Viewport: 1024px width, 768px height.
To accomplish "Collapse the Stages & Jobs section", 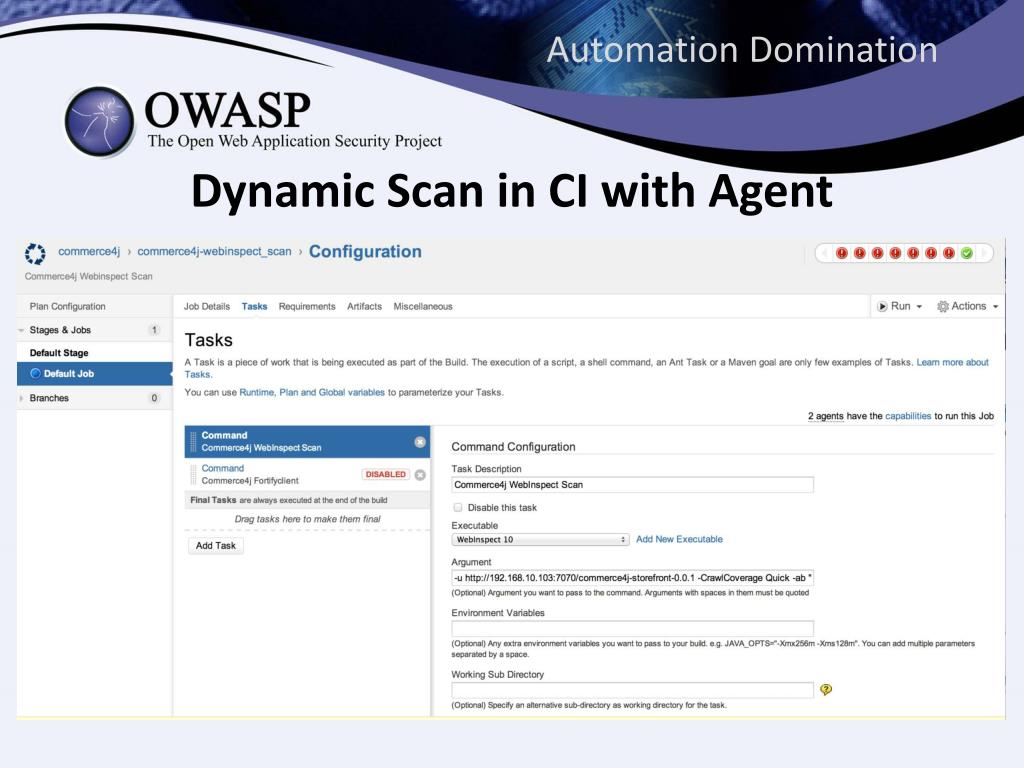I will [x=22, y=330].
